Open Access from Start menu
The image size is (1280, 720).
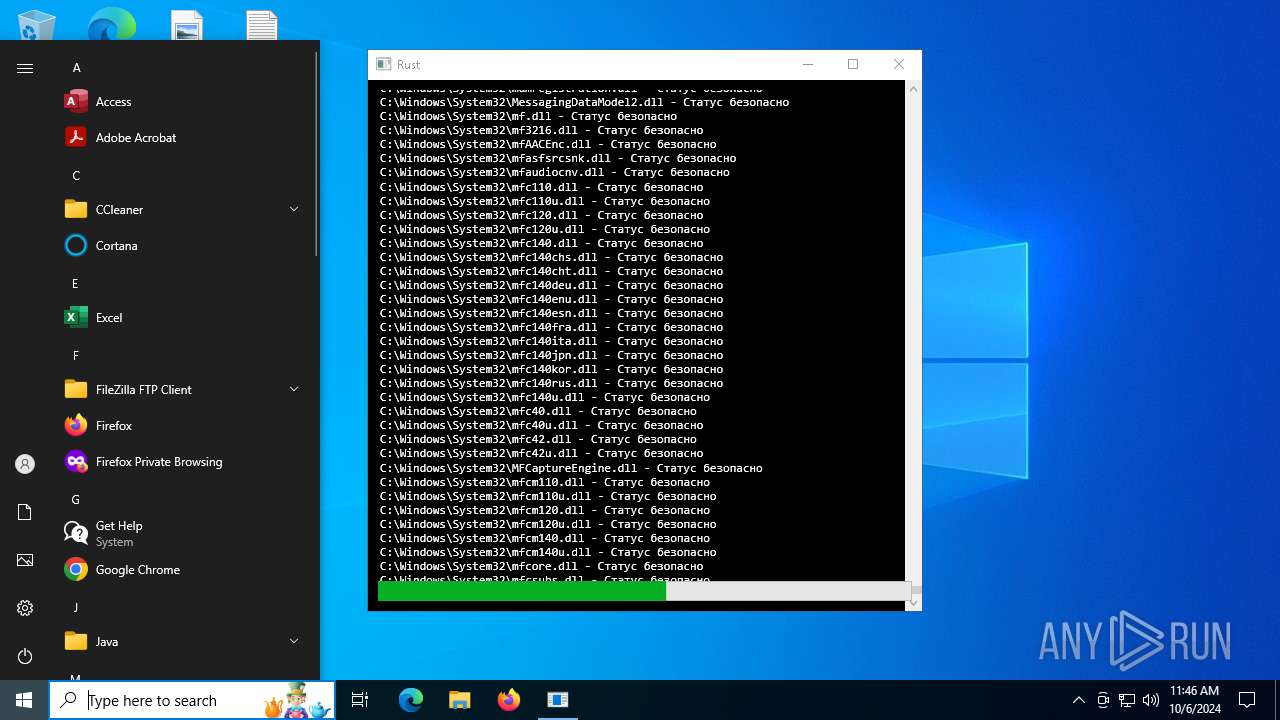click(180, 102)
